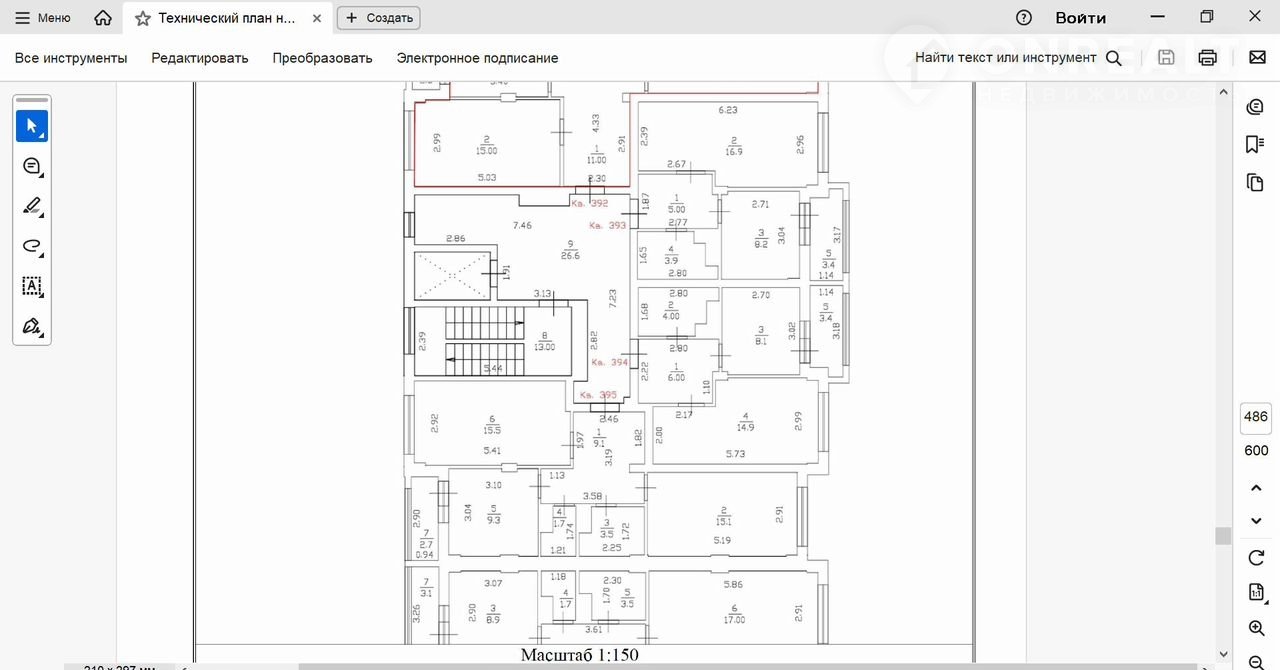The height and width of the screenshot is (670, 1280).
Task: Show the pages panel on right sidebar
Action: click(1255, 182)
